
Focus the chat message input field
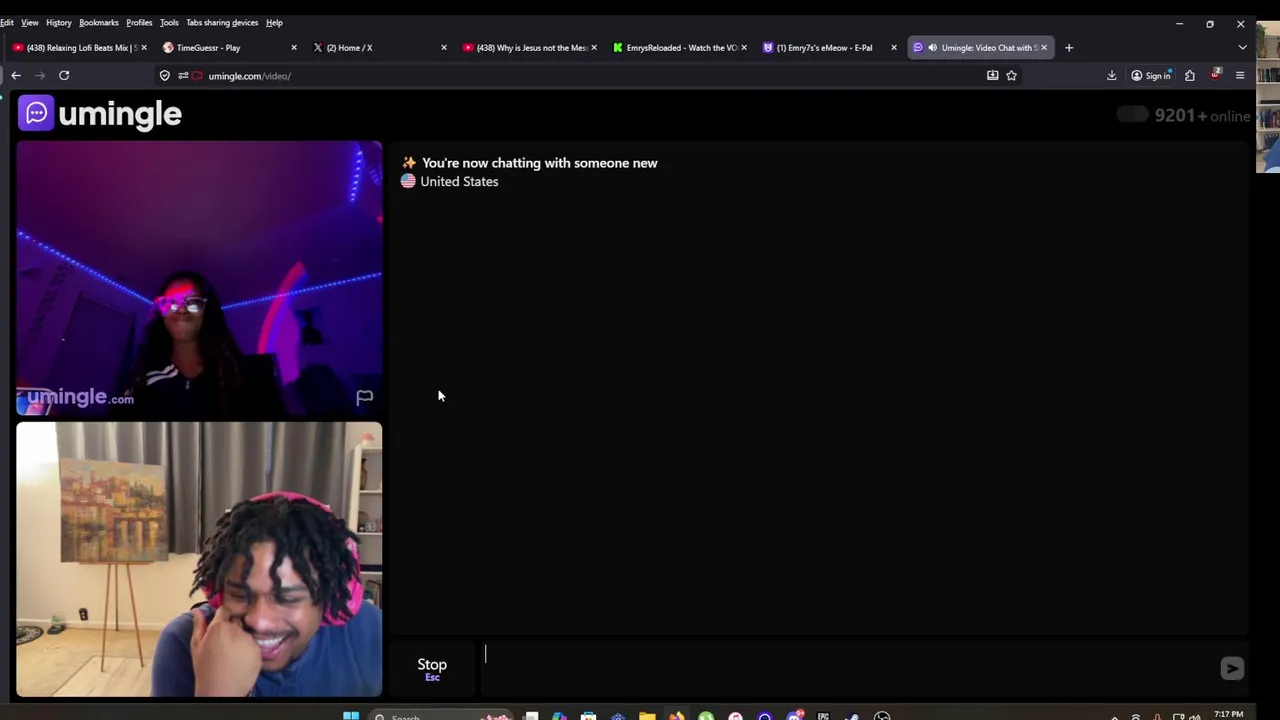pyautogui.click(x=848, y=668)
